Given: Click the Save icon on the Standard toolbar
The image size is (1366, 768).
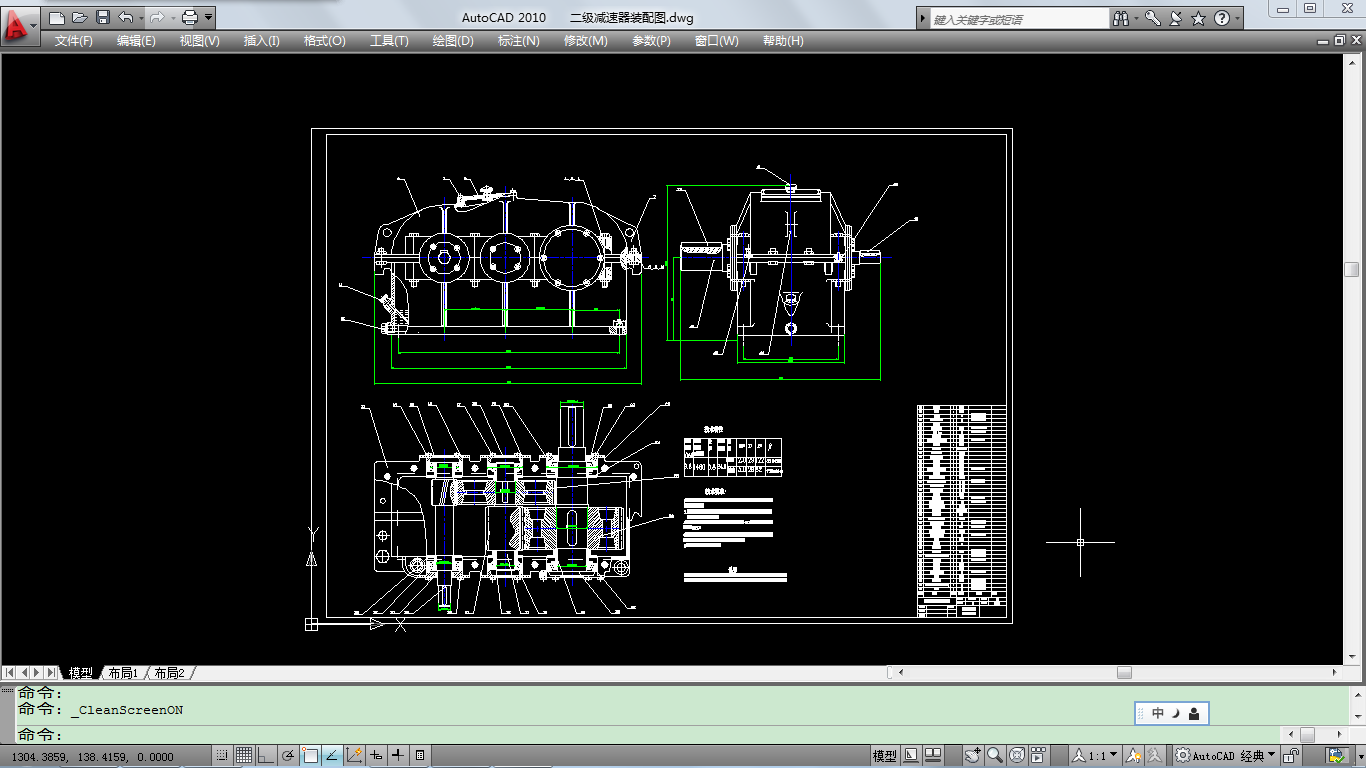Looking at the screenshot, I should click(x=103, y=17).
